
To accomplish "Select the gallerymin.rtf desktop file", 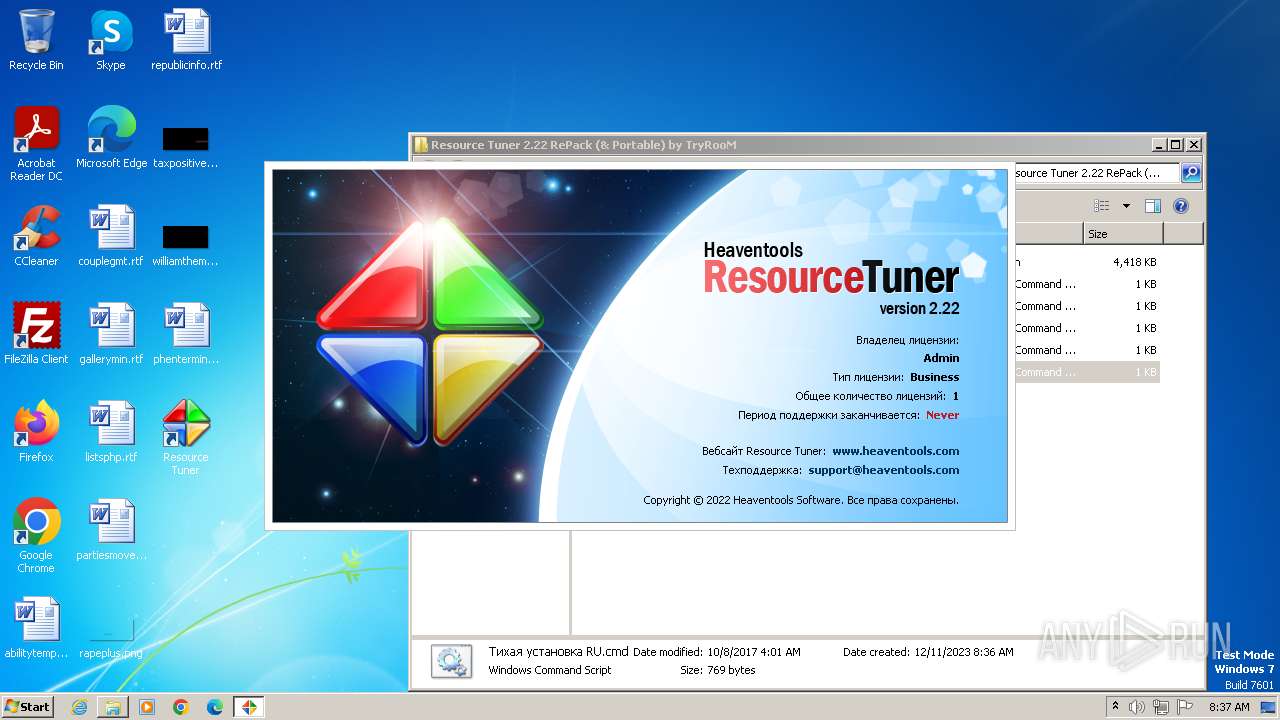I will [x=111, y=334].
